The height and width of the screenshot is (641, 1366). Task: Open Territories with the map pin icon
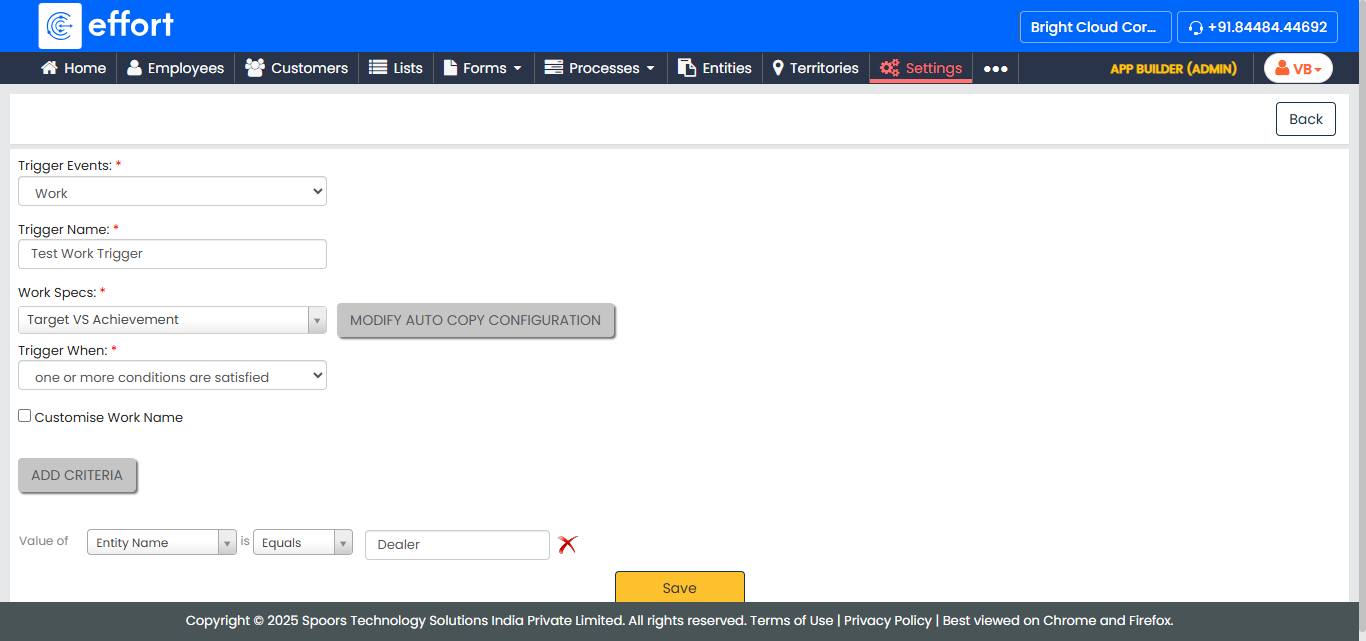tap(815, 68)
